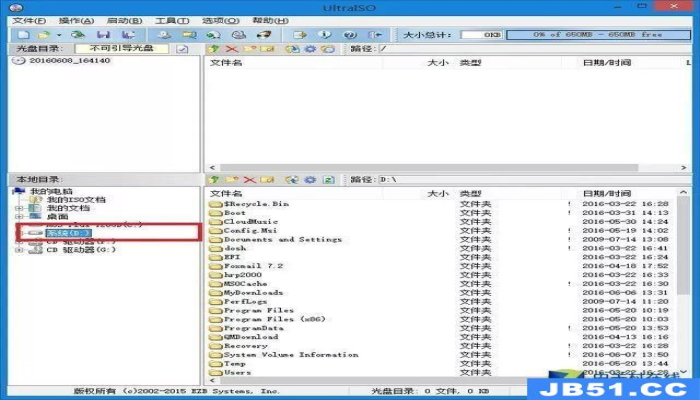Screen dimensions: 700x400
Task: Click the Help question-mark toolbar icon
Action: (x=350, y=34)
